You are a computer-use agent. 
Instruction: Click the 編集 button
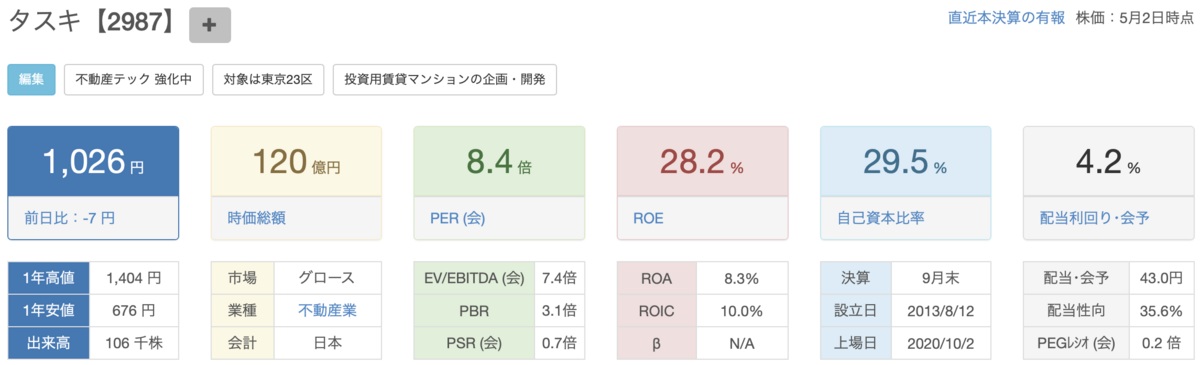click(31, 80)
